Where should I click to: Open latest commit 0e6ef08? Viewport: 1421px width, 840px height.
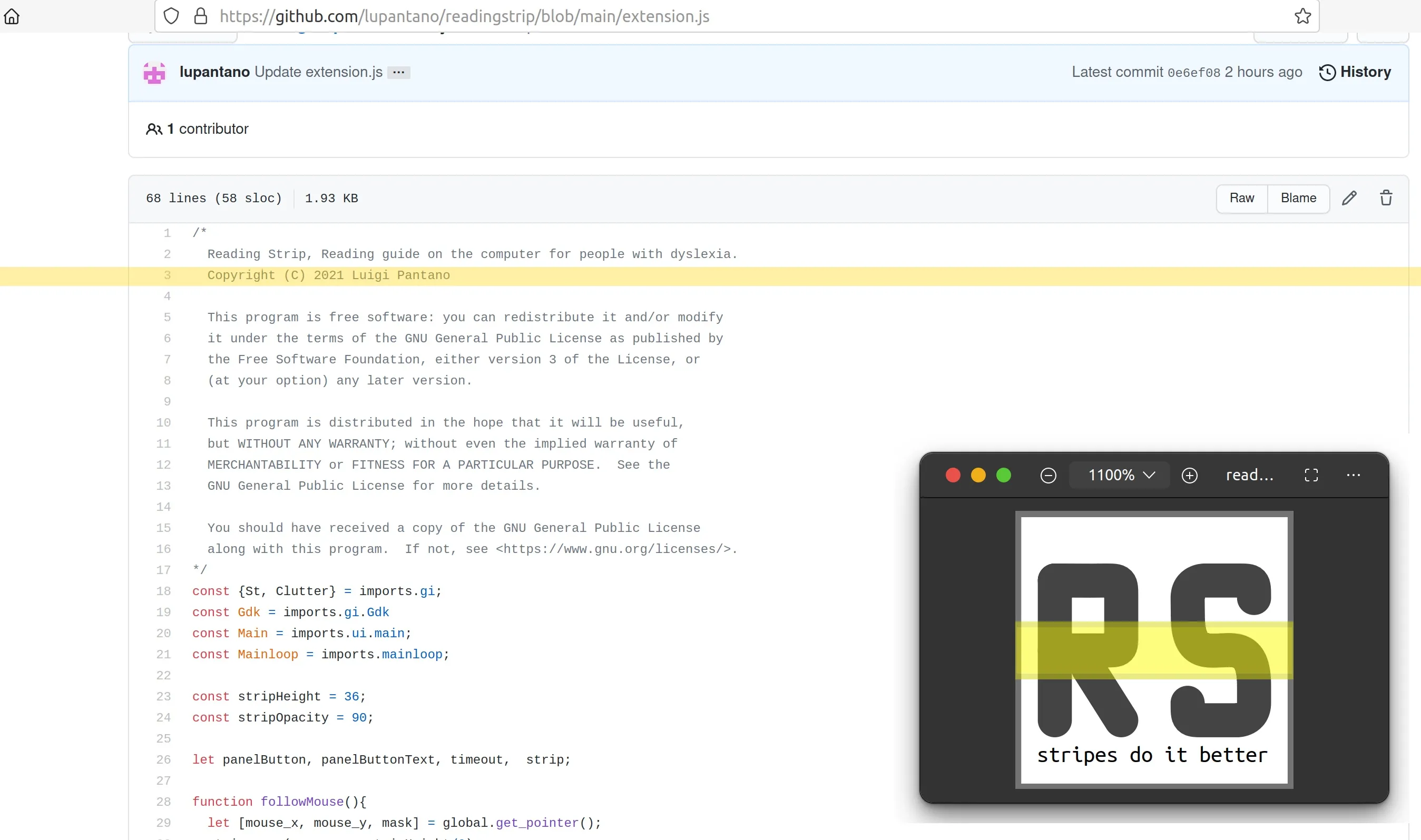[1193, 73]
